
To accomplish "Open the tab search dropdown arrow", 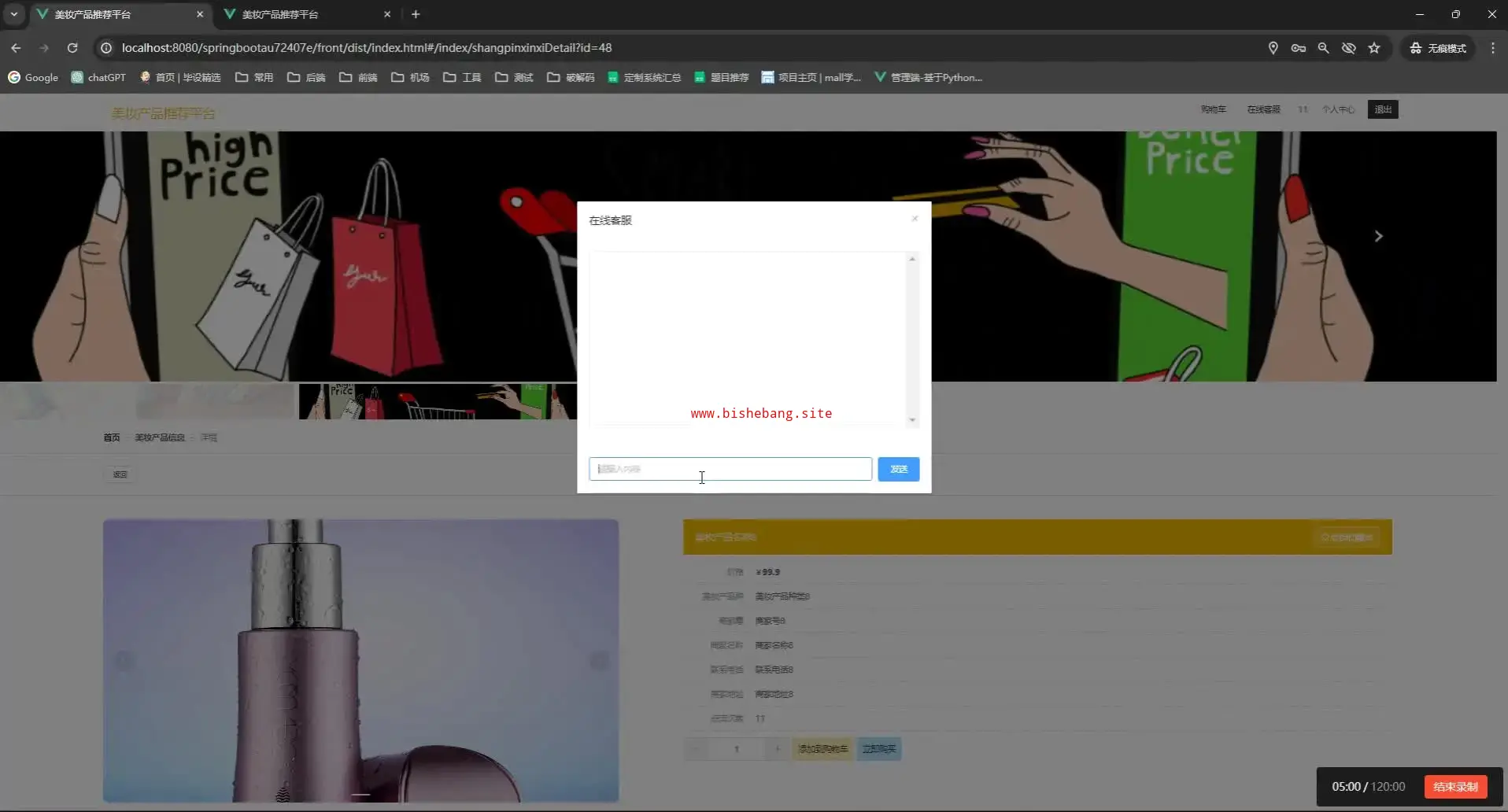I will pos(14,14).
